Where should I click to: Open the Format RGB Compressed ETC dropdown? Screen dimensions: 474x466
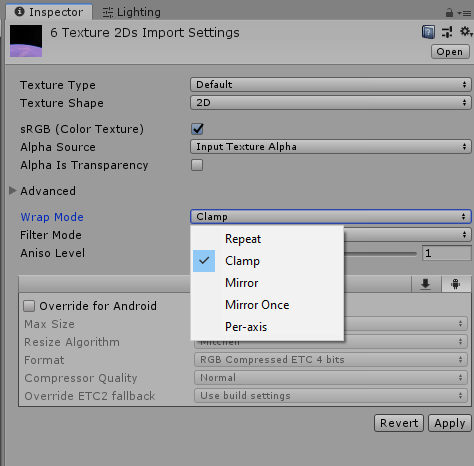coord(331,360)
